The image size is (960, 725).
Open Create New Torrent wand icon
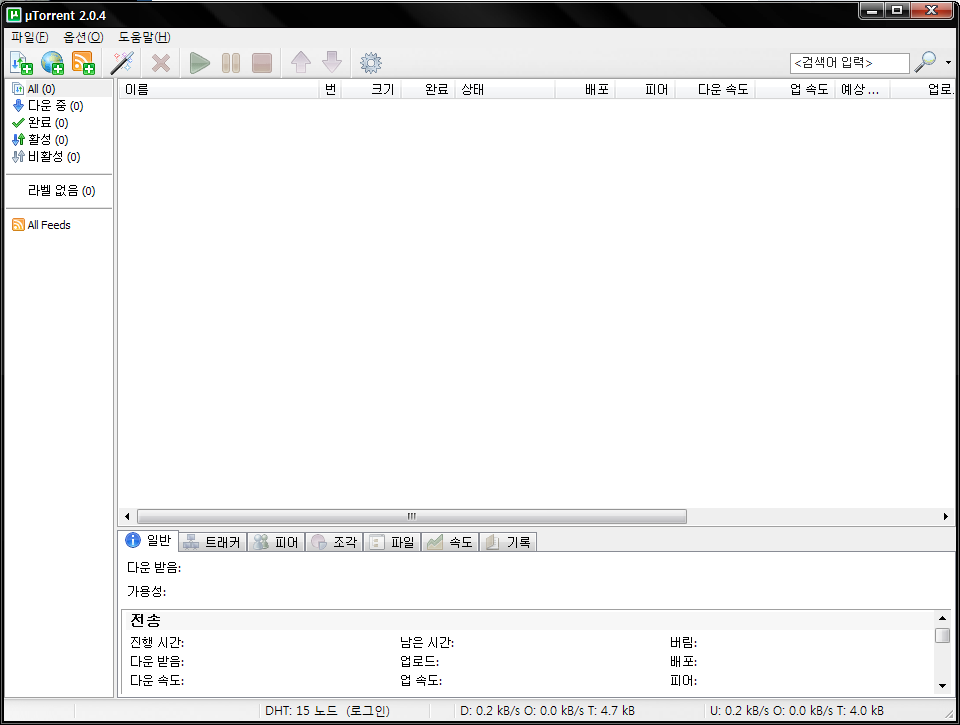coord(122,63)
